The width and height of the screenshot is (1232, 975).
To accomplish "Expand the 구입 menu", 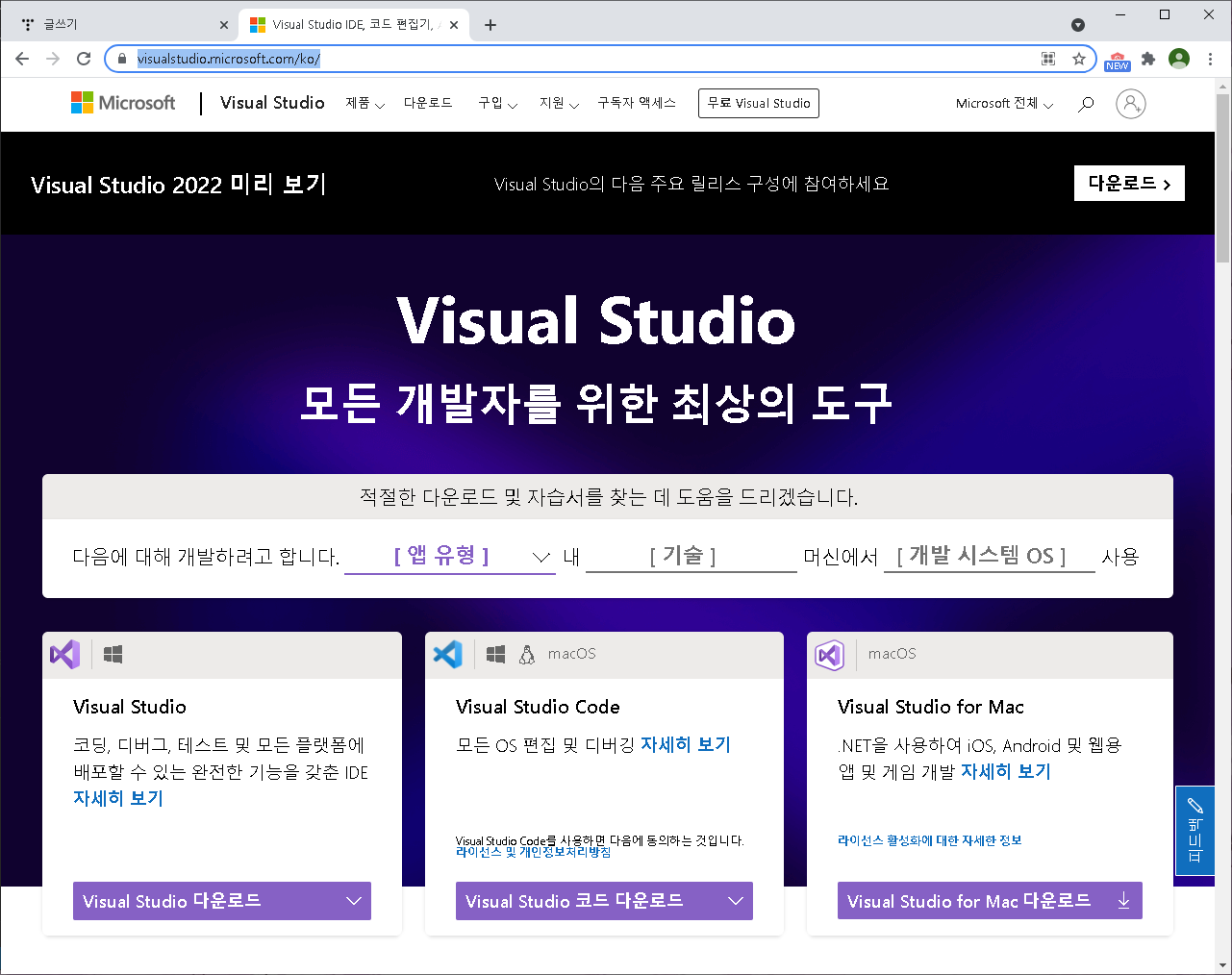I will [498, 103].
